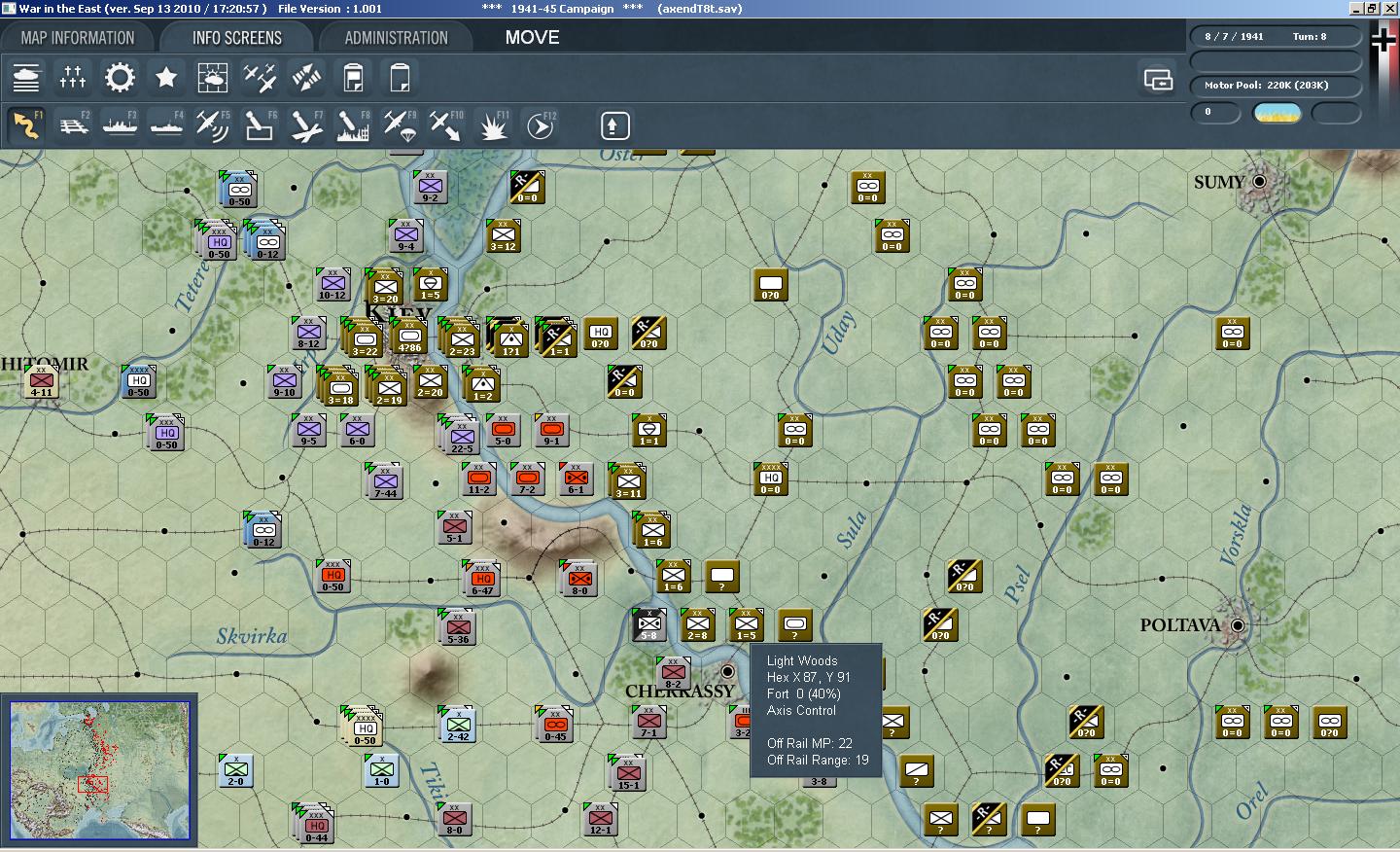Select Soviet HQ unit labelled 0=0
Screen dimensions: 1400x852
point(771,479)
